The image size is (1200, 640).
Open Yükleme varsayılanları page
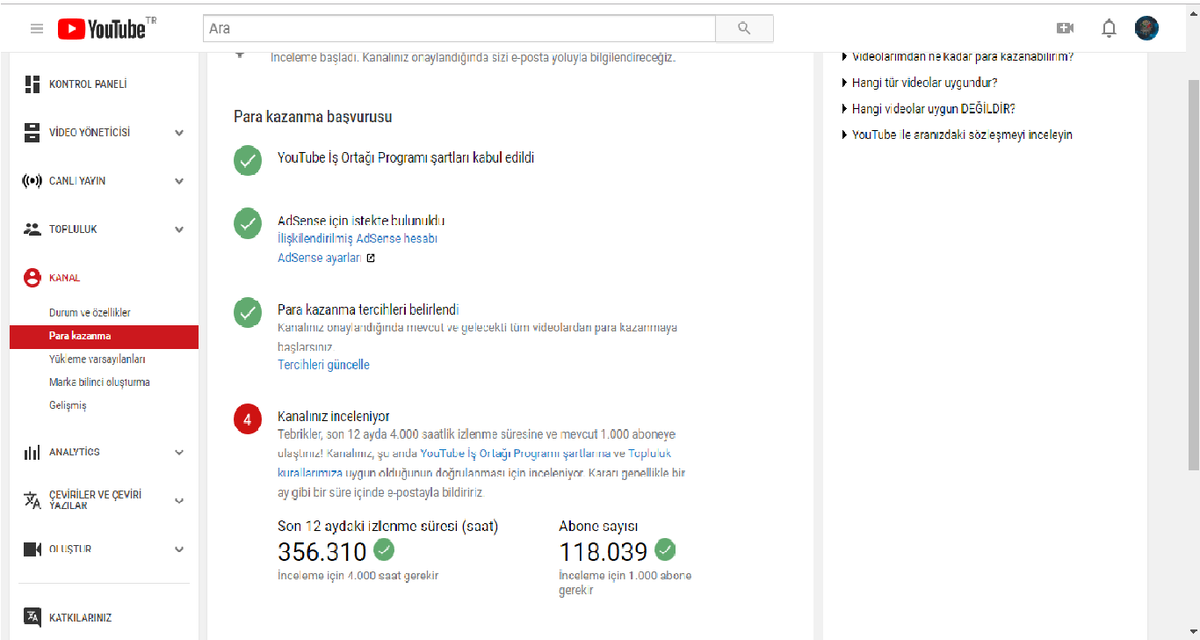98,359
